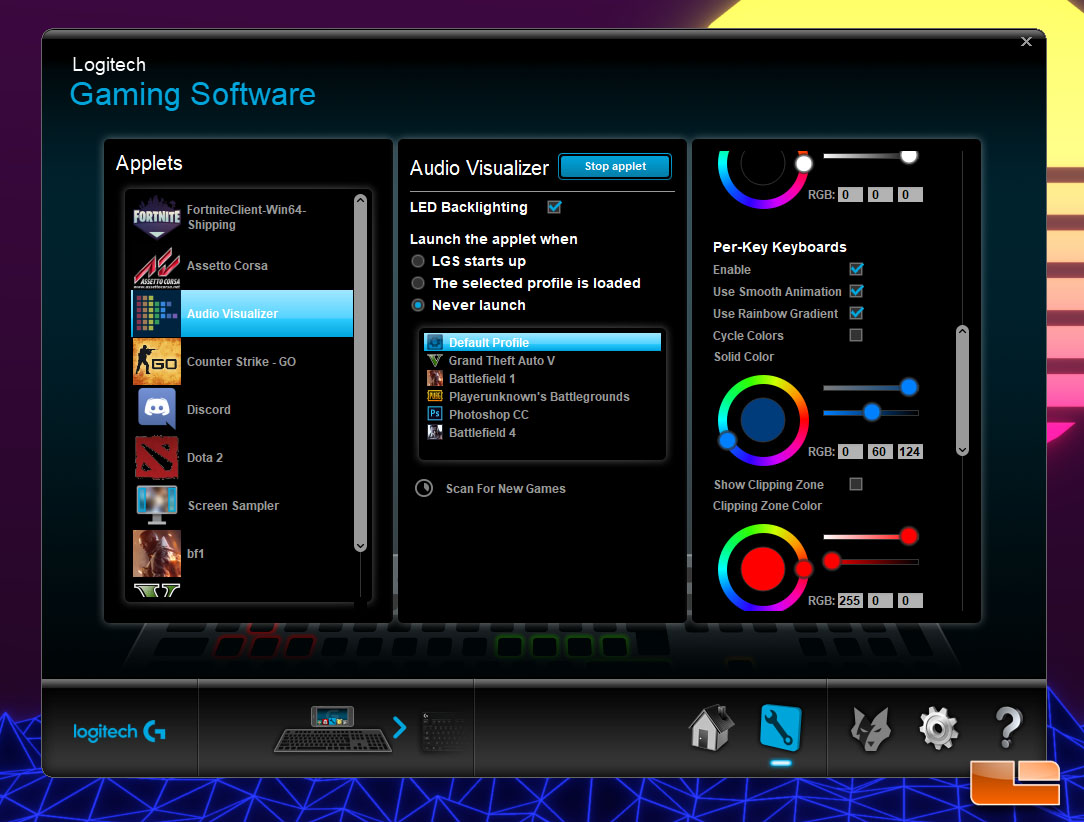Image resolution: width=1084 pixels, height=822 pixels.
Task: Open applet settings with the wrench icon
Action: click(x=781, y=727)
